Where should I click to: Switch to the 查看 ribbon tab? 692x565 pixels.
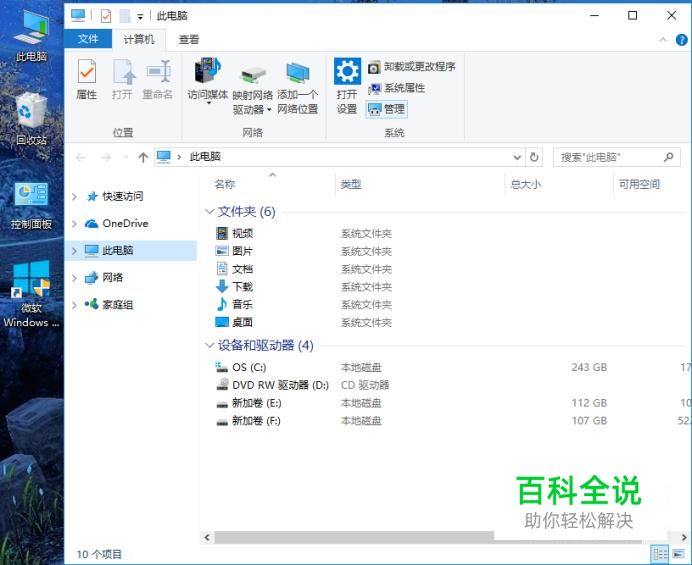click(x=189, y=40)
